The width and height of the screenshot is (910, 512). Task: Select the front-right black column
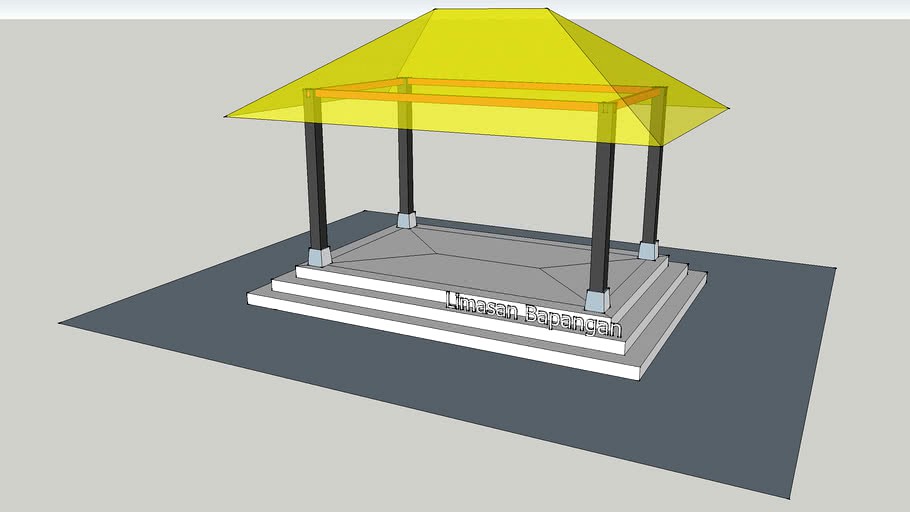[x=602, y=220]
